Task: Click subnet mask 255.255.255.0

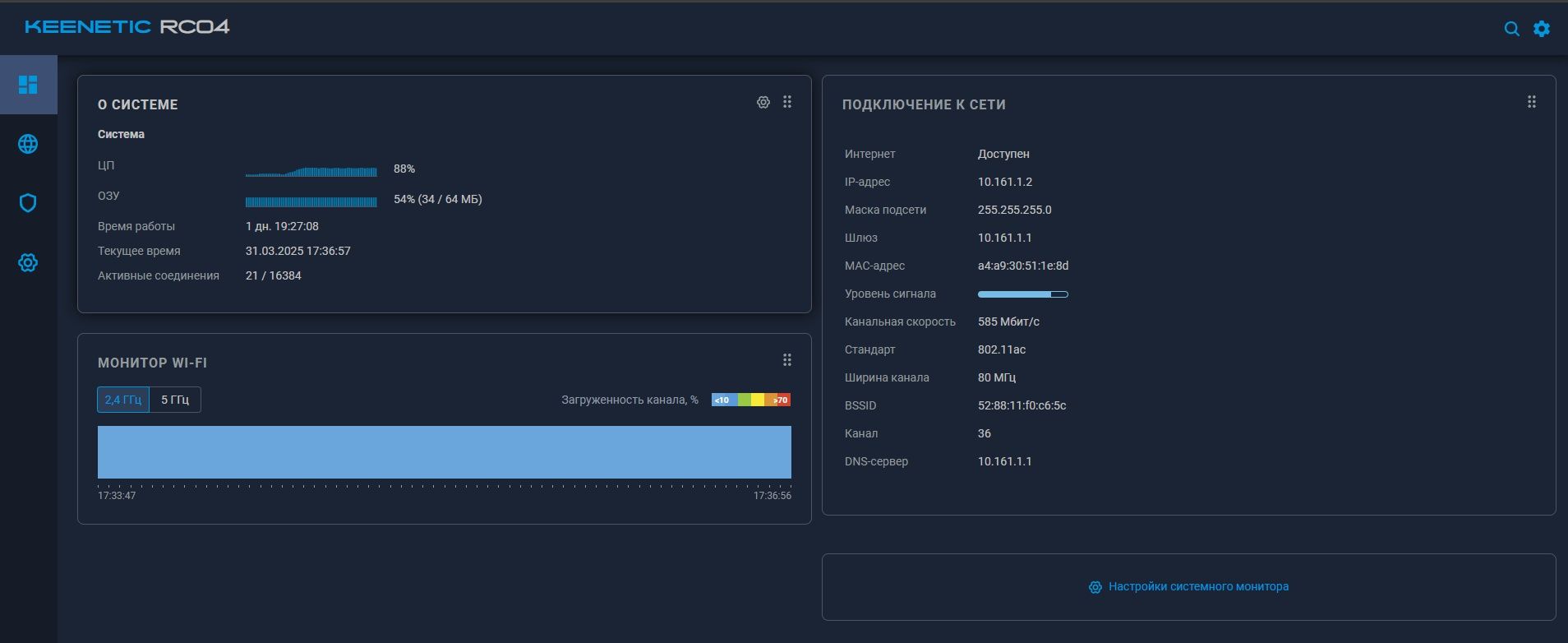Action: (1015, 210)
